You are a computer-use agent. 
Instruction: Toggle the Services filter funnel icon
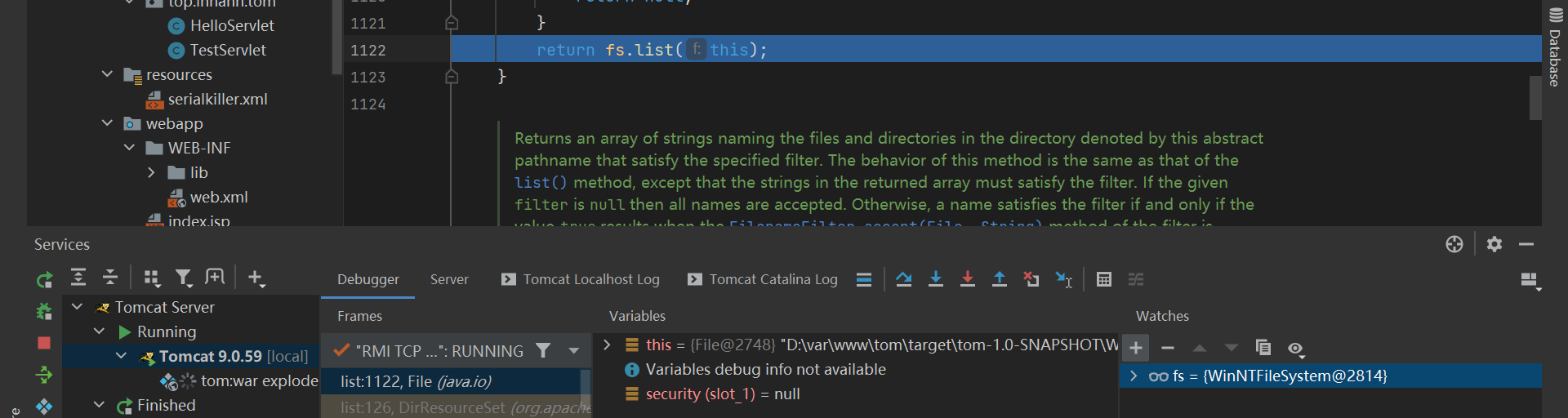[x=184, y=278]
